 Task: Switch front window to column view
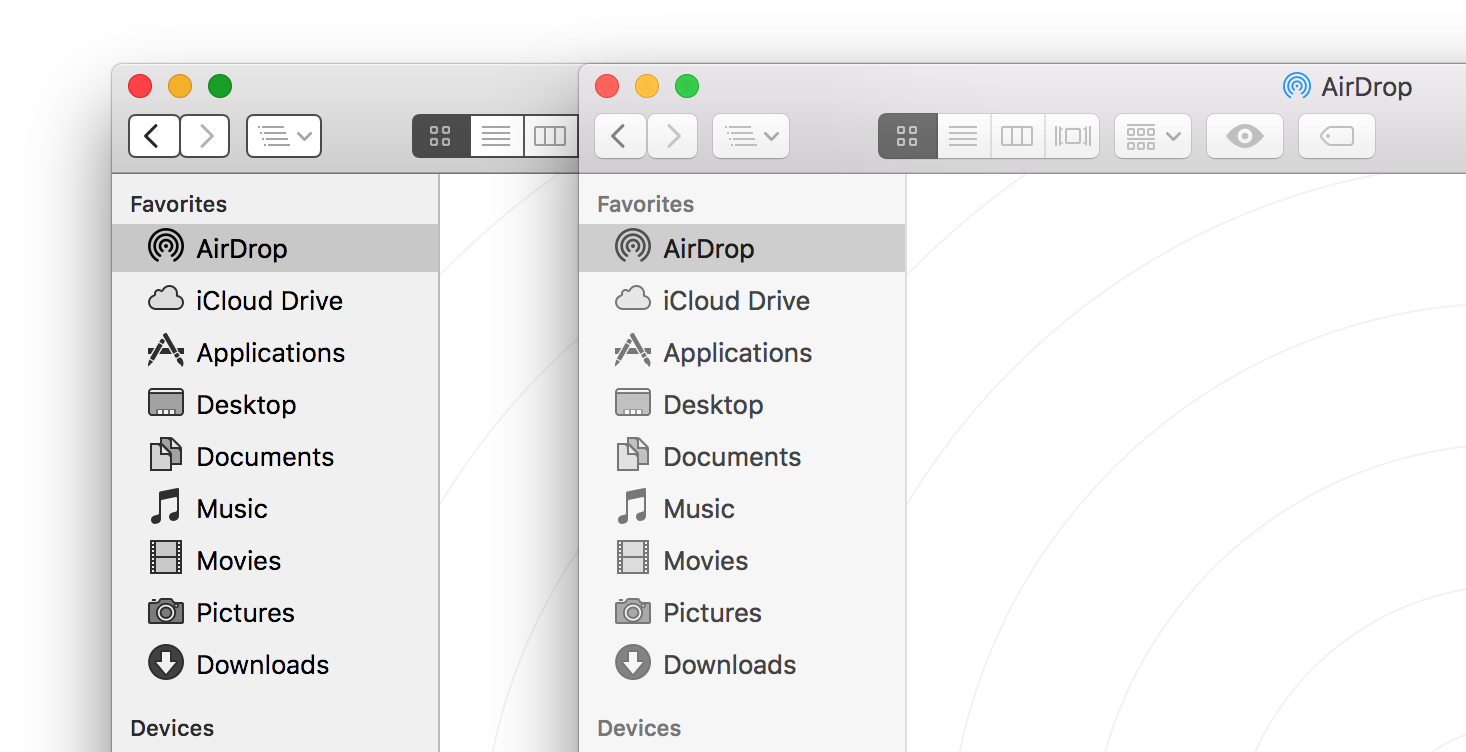click(1017, 136)
